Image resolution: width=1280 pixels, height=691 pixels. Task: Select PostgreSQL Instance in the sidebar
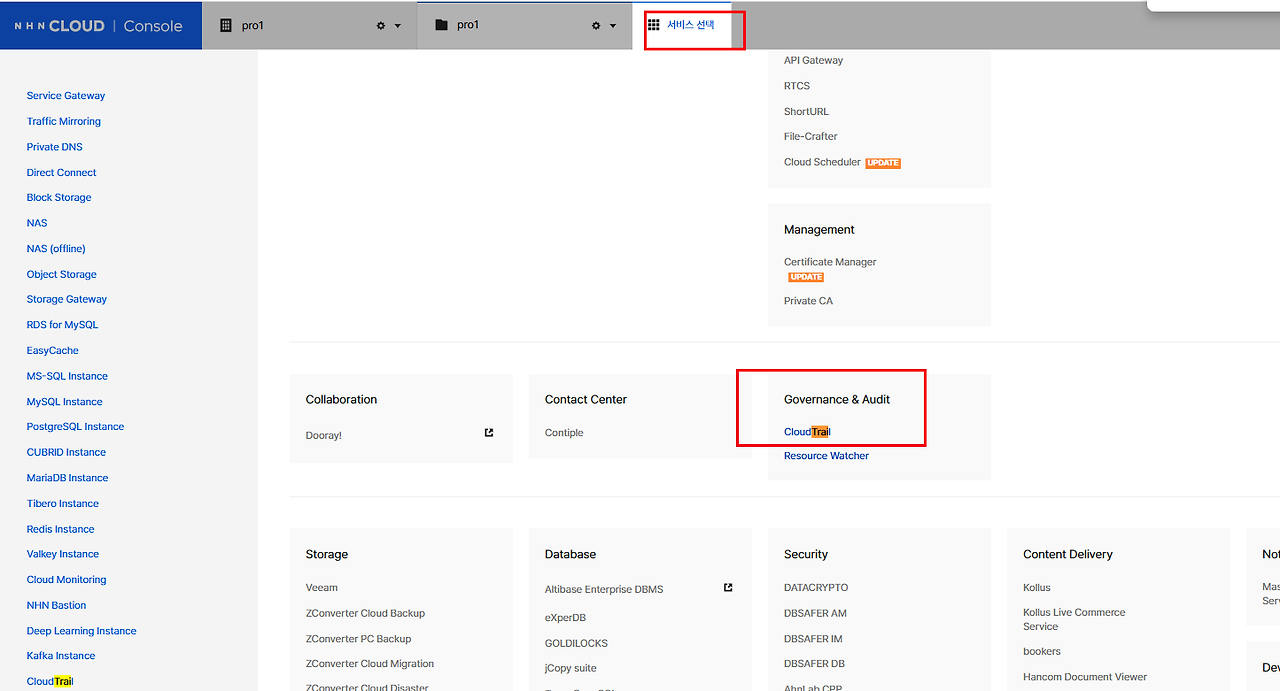(x=76, y=427)
